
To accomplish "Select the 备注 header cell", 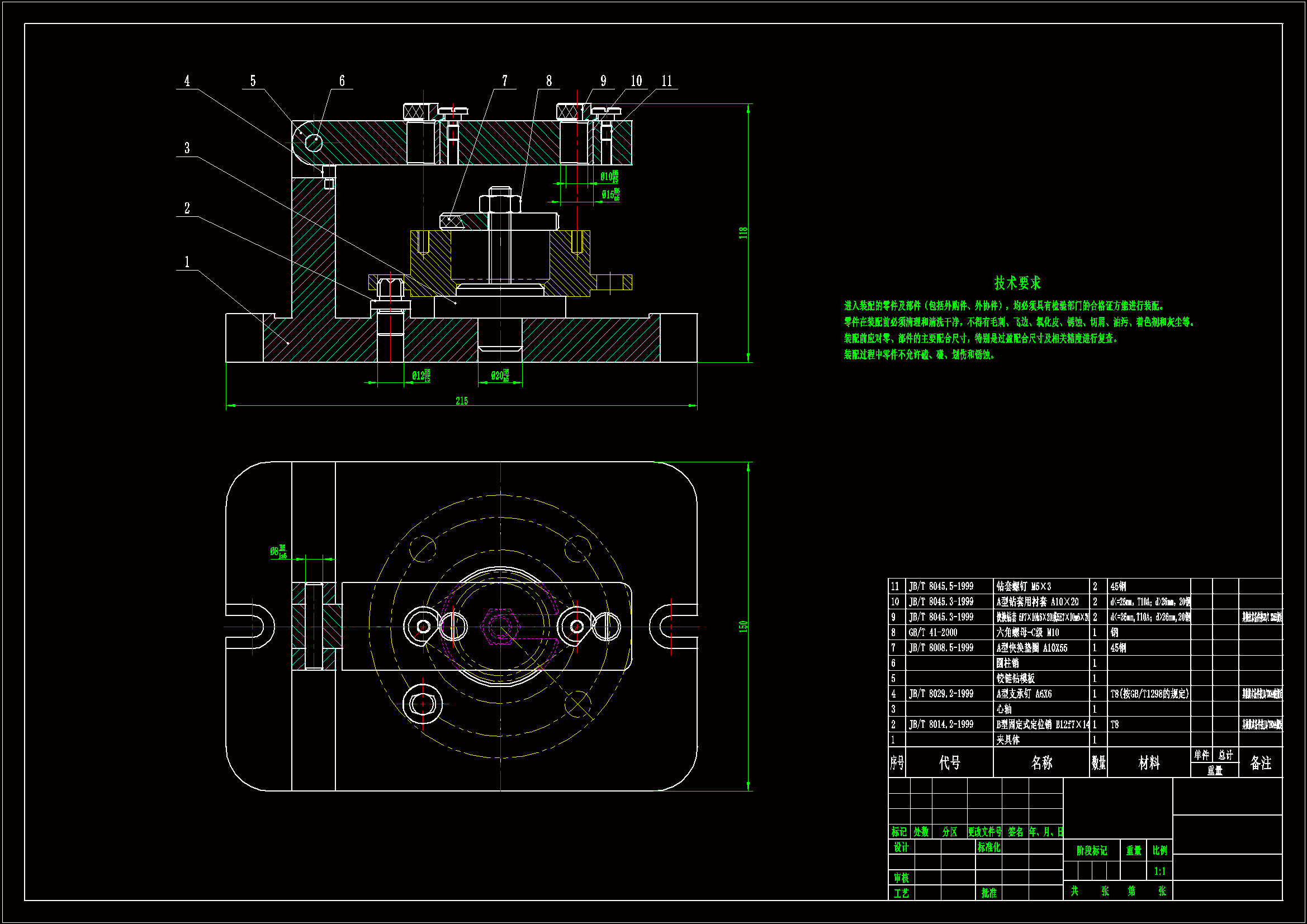I will (x=1260, y=763).
